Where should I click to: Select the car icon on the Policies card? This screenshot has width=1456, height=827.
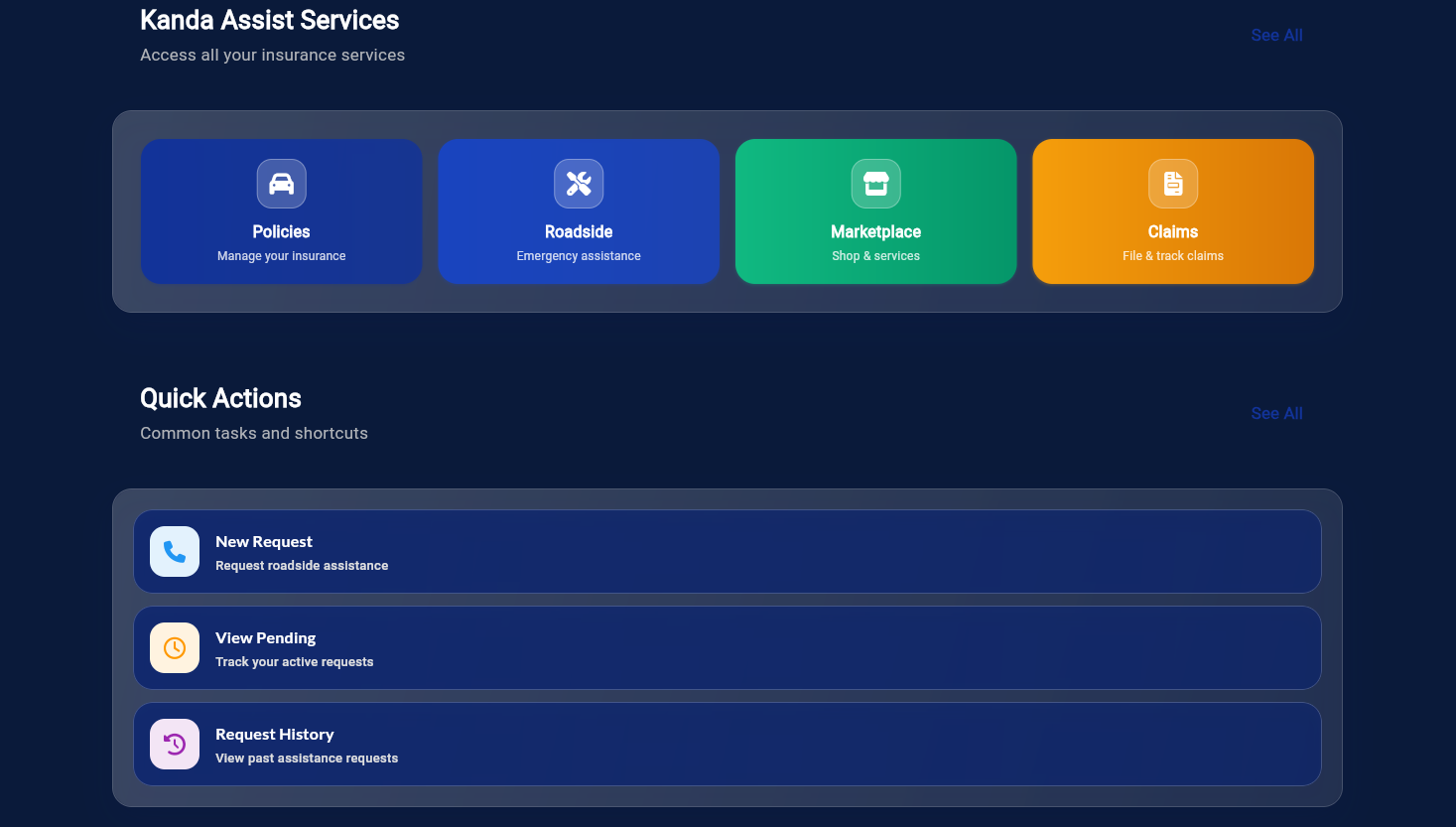click(x=281, y=184)
